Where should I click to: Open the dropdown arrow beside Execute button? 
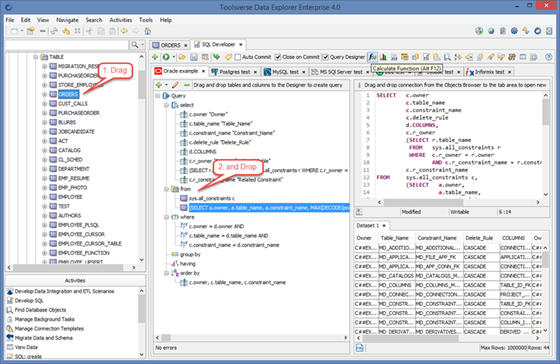pyautogui.click(x=174, y=57)
